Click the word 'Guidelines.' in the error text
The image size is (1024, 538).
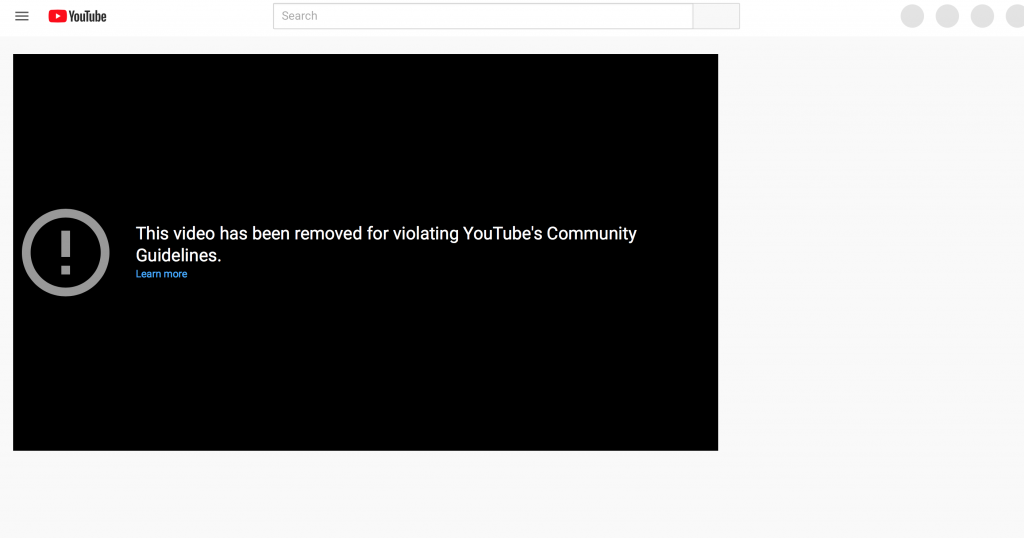click(178, 255)
